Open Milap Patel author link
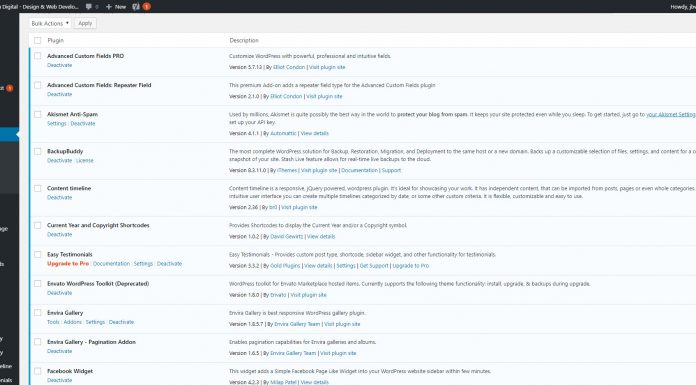This screenshot has width=696, height=385. tap(284, 382)
